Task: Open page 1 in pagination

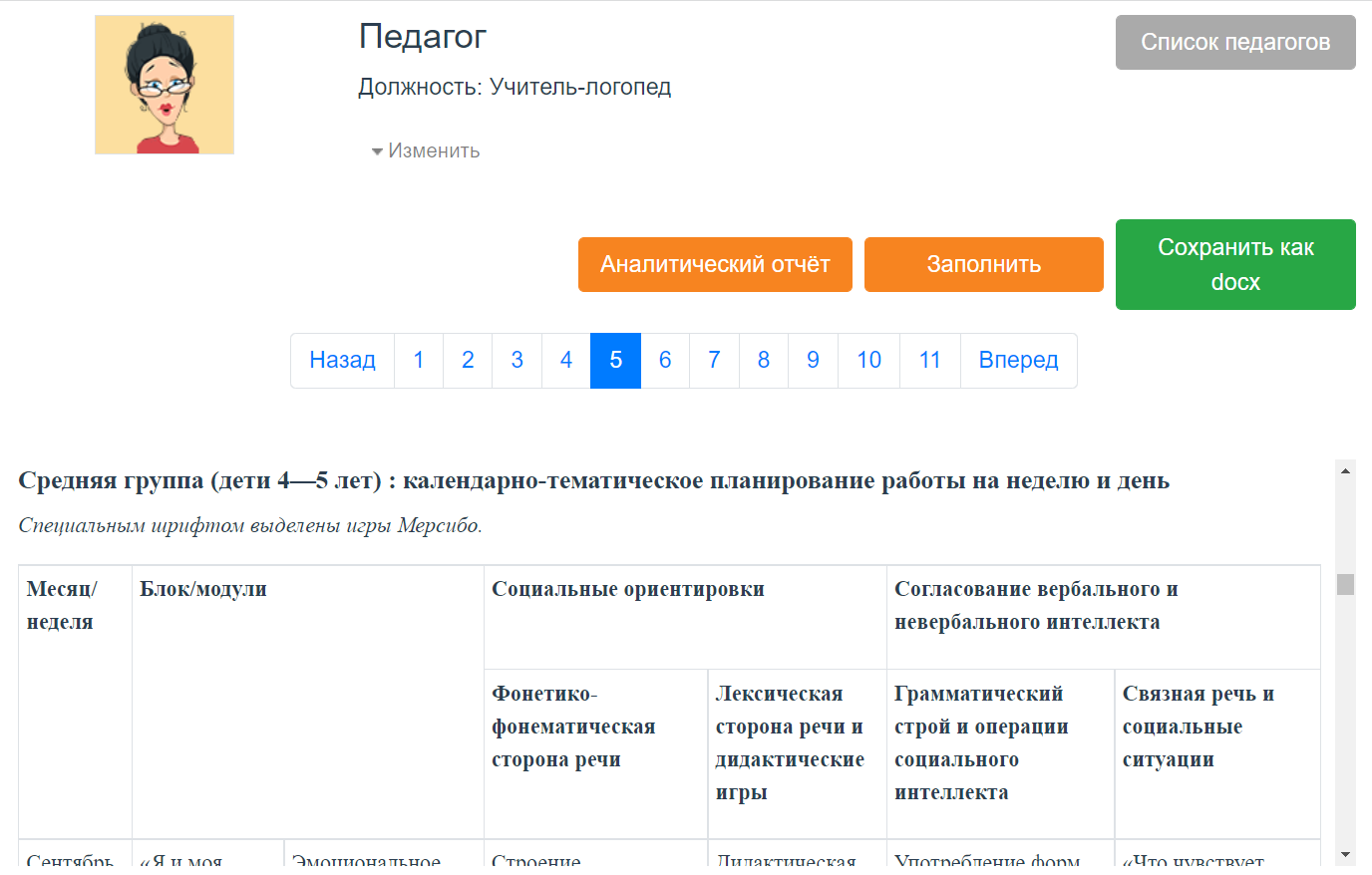Action: point(419,360)
